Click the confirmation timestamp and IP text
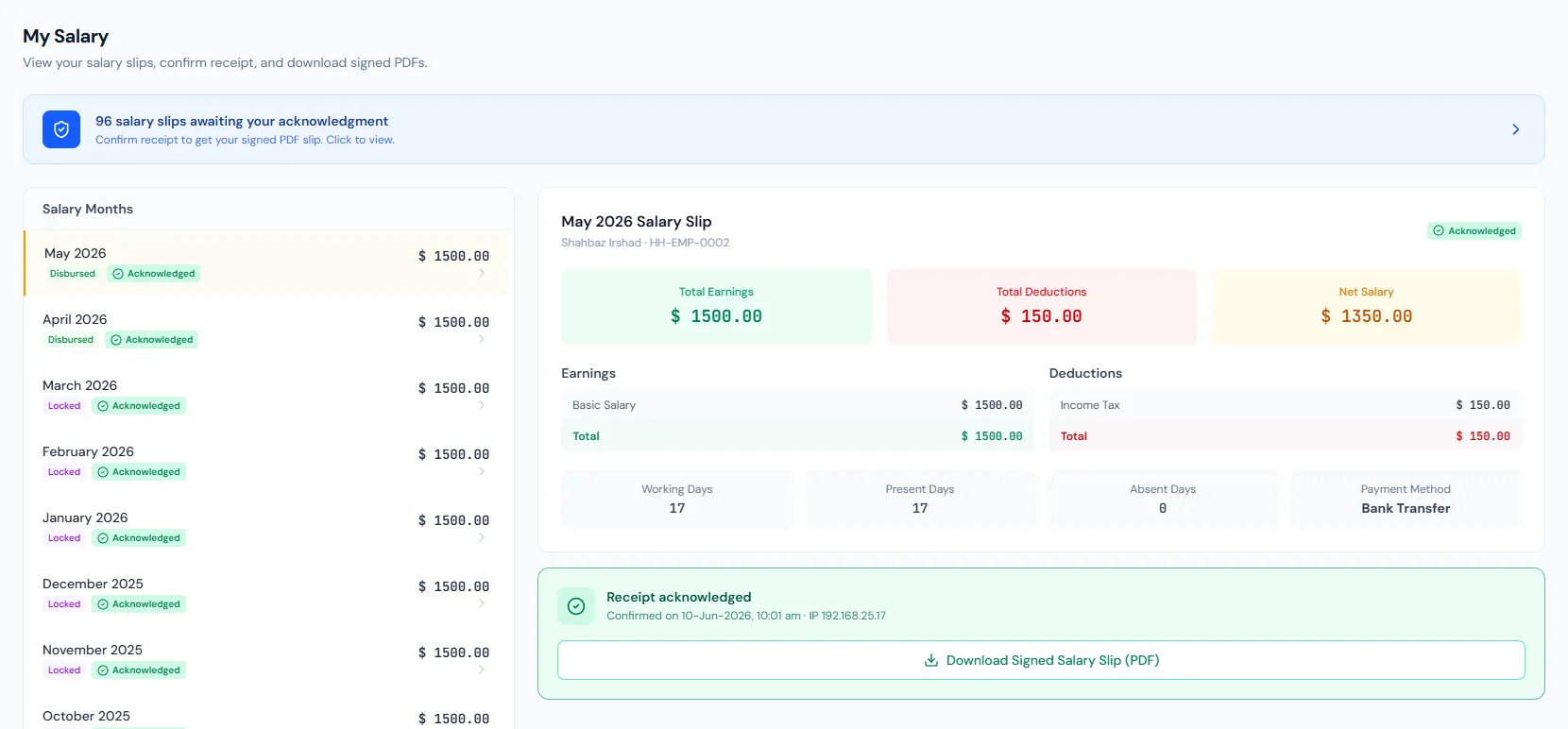 coord(746,616)
